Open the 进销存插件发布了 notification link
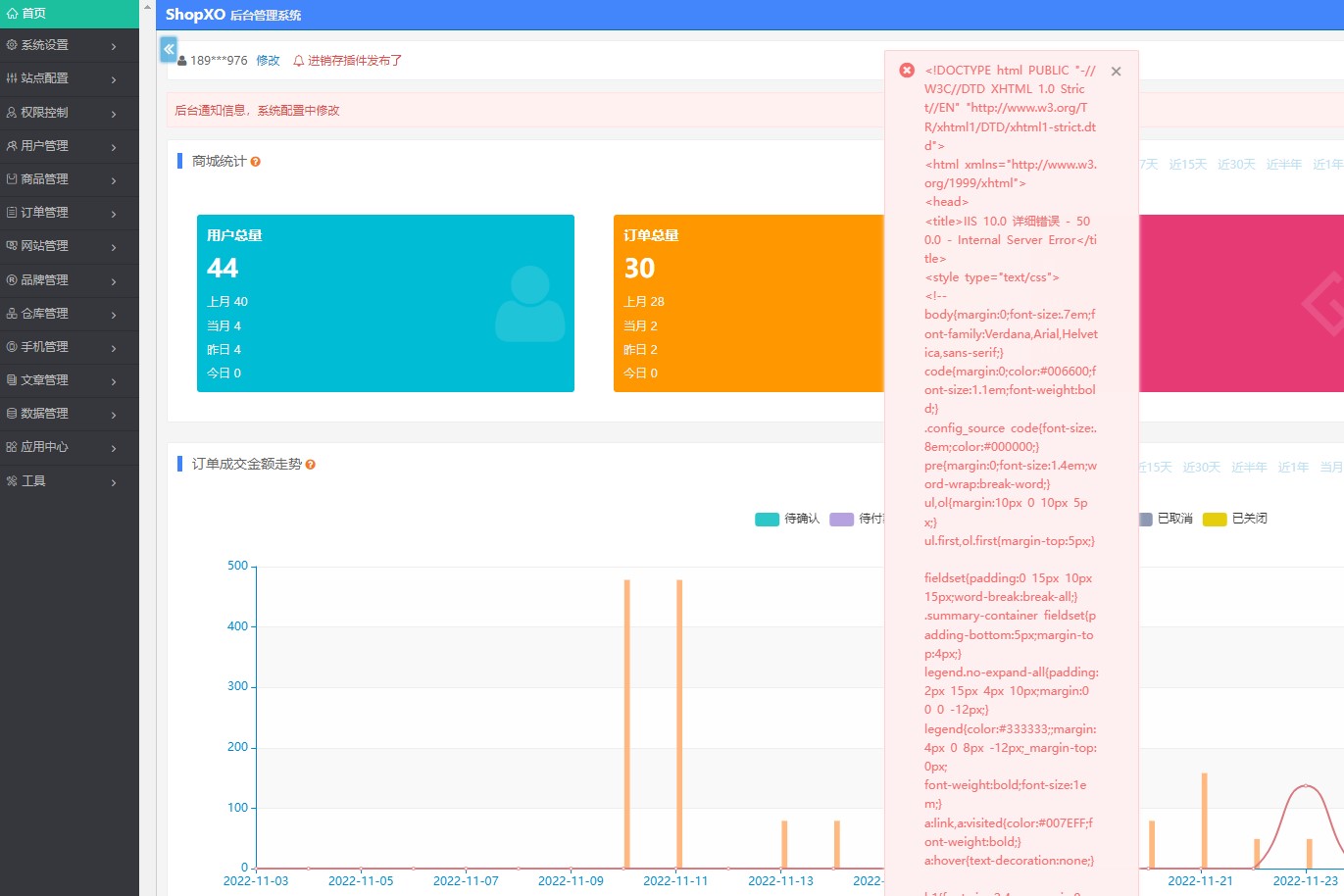The height and width of the screenshot is (896, 1344). pyautogui.click(x=355, y=61)
